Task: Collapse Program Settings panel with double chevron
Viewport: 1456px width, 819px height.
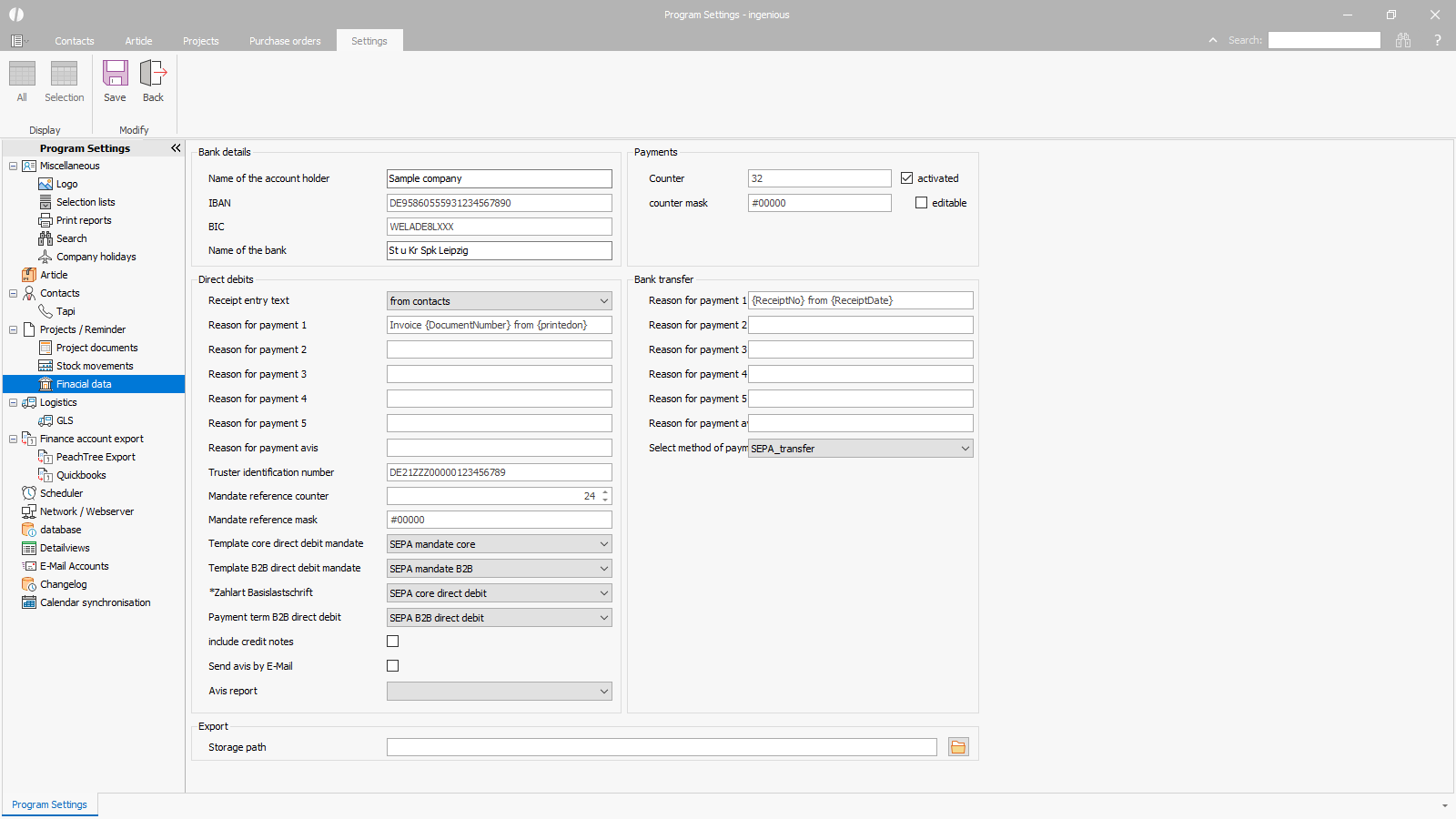Action: tap(176, 148)
